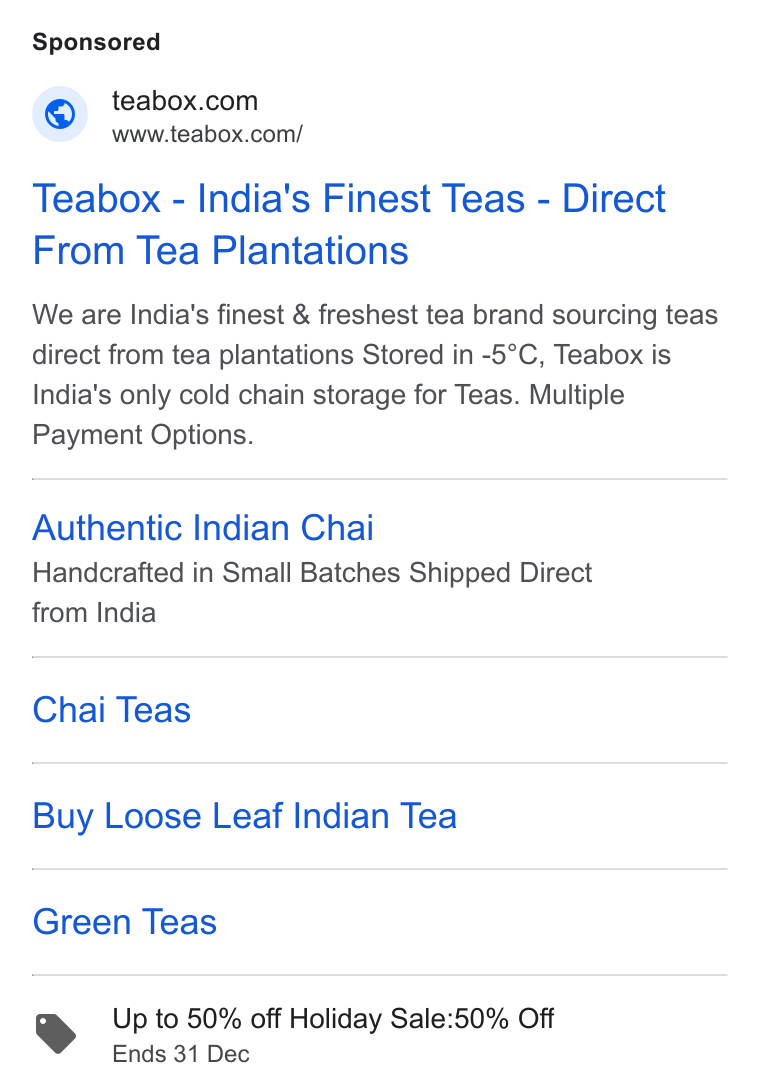
Task: Click the ad description starting We are India's finest
Action: point(375,375)
